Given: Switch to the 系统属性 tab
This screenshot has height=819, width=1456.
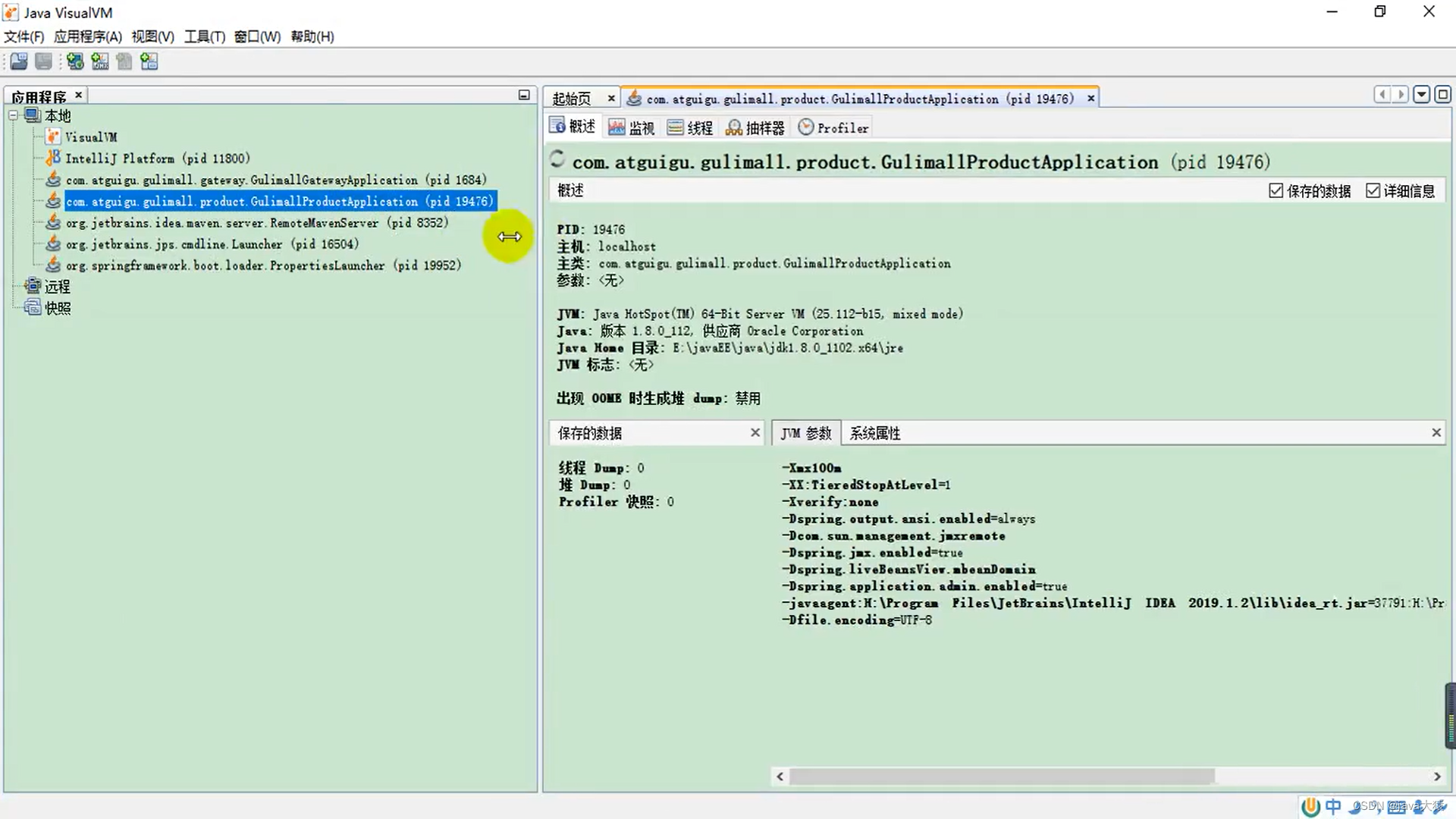Looking at the screenshot, I should coord(874,433).
